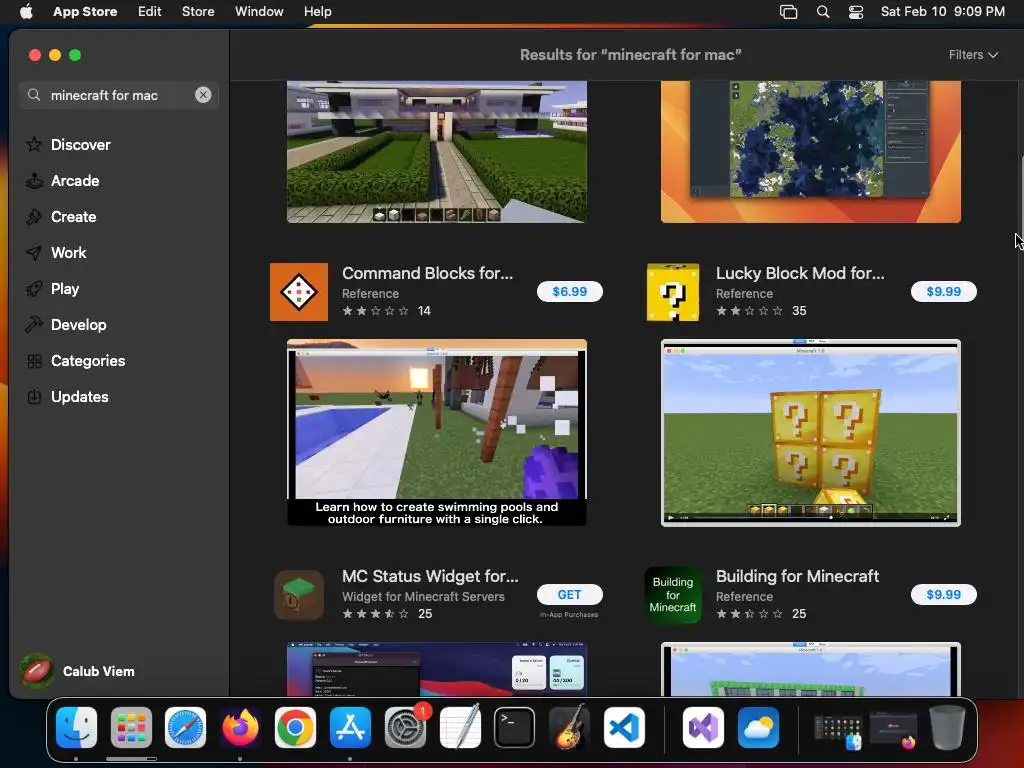
Task: Click Command Blocks star rating
Action: click(376, 311)
